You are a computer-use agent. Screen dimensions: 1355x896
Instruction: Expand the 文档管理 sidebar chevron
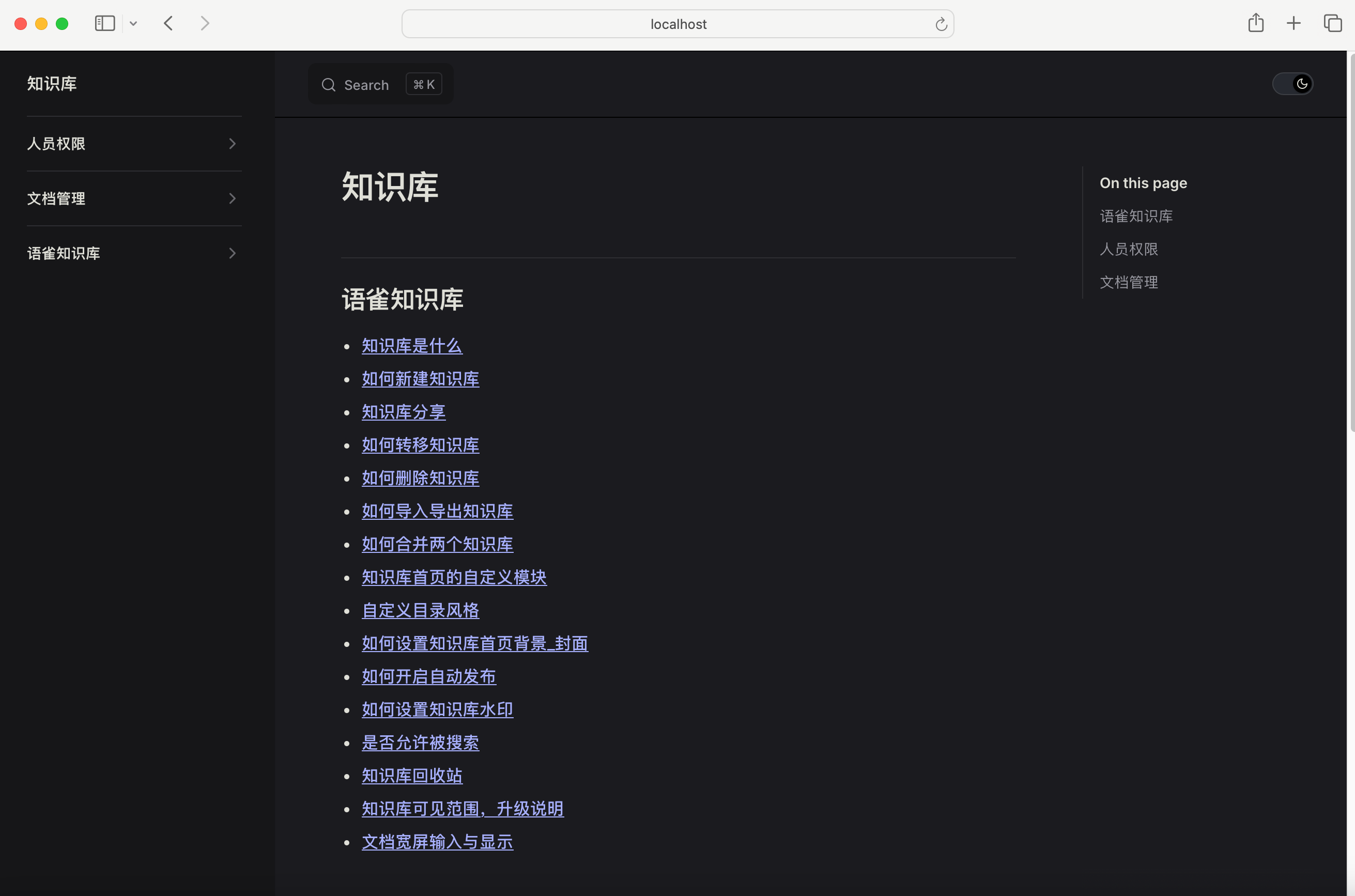(232, 198)
